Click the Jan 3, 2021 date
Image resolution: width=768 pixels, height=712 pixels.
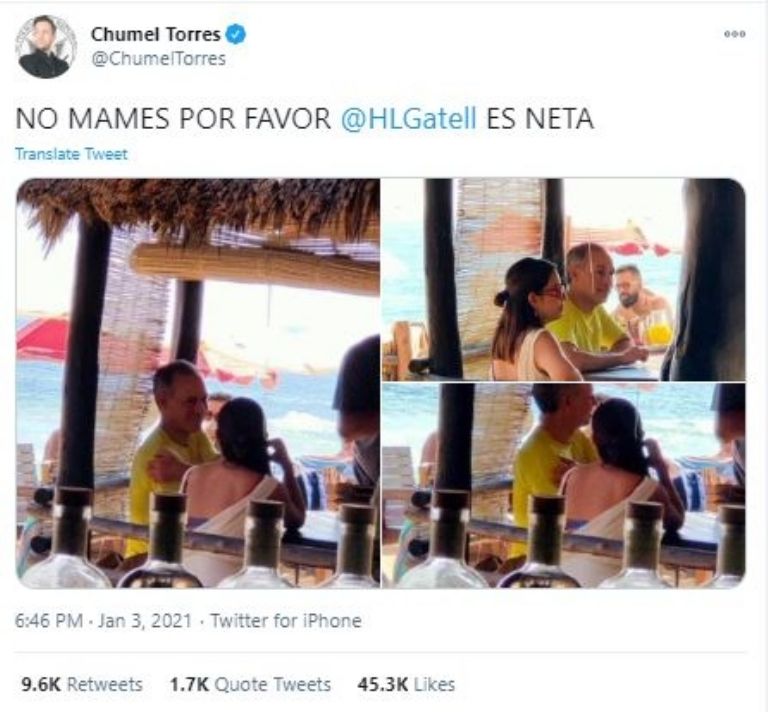[144, 621]
